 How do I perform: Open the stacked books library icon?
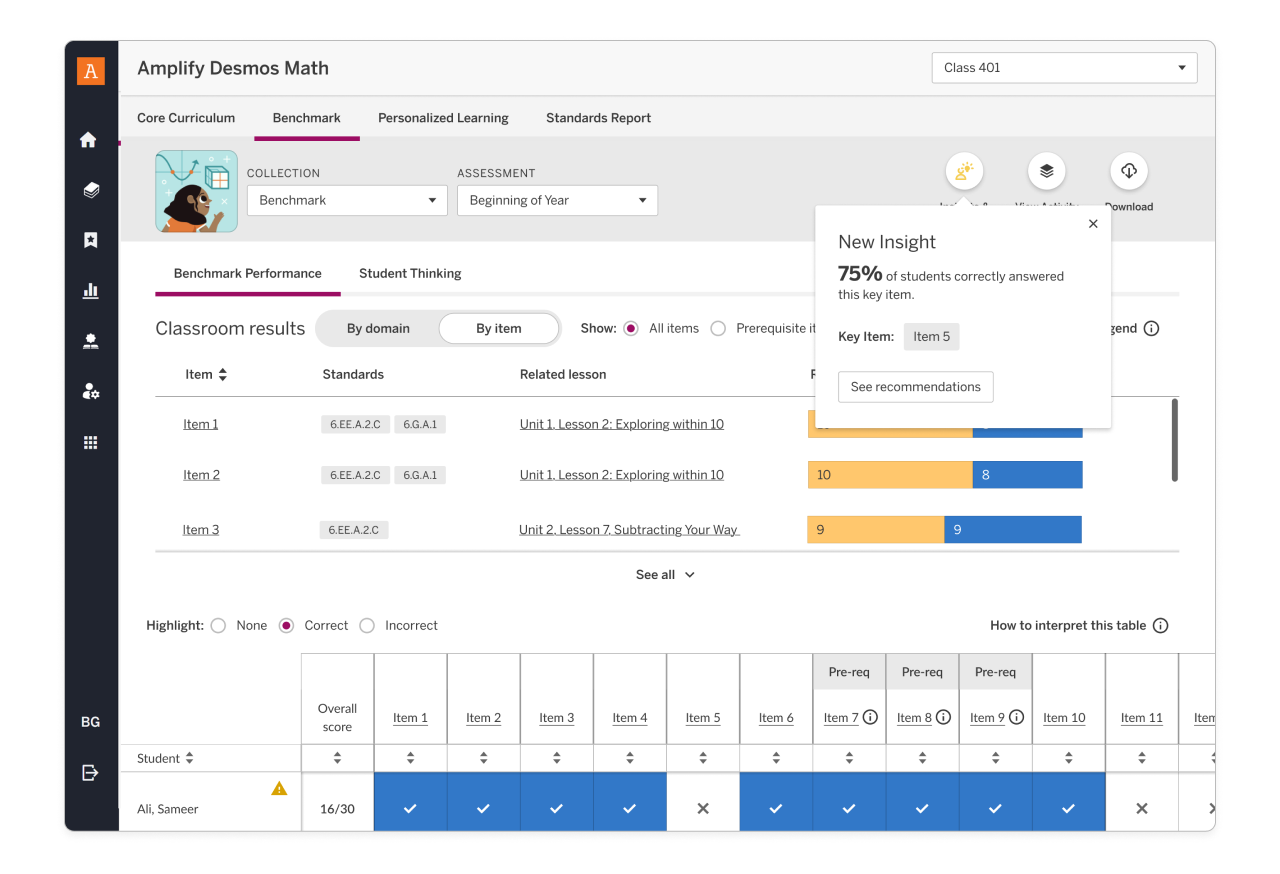pyautogui.click(x=91, y=190)
